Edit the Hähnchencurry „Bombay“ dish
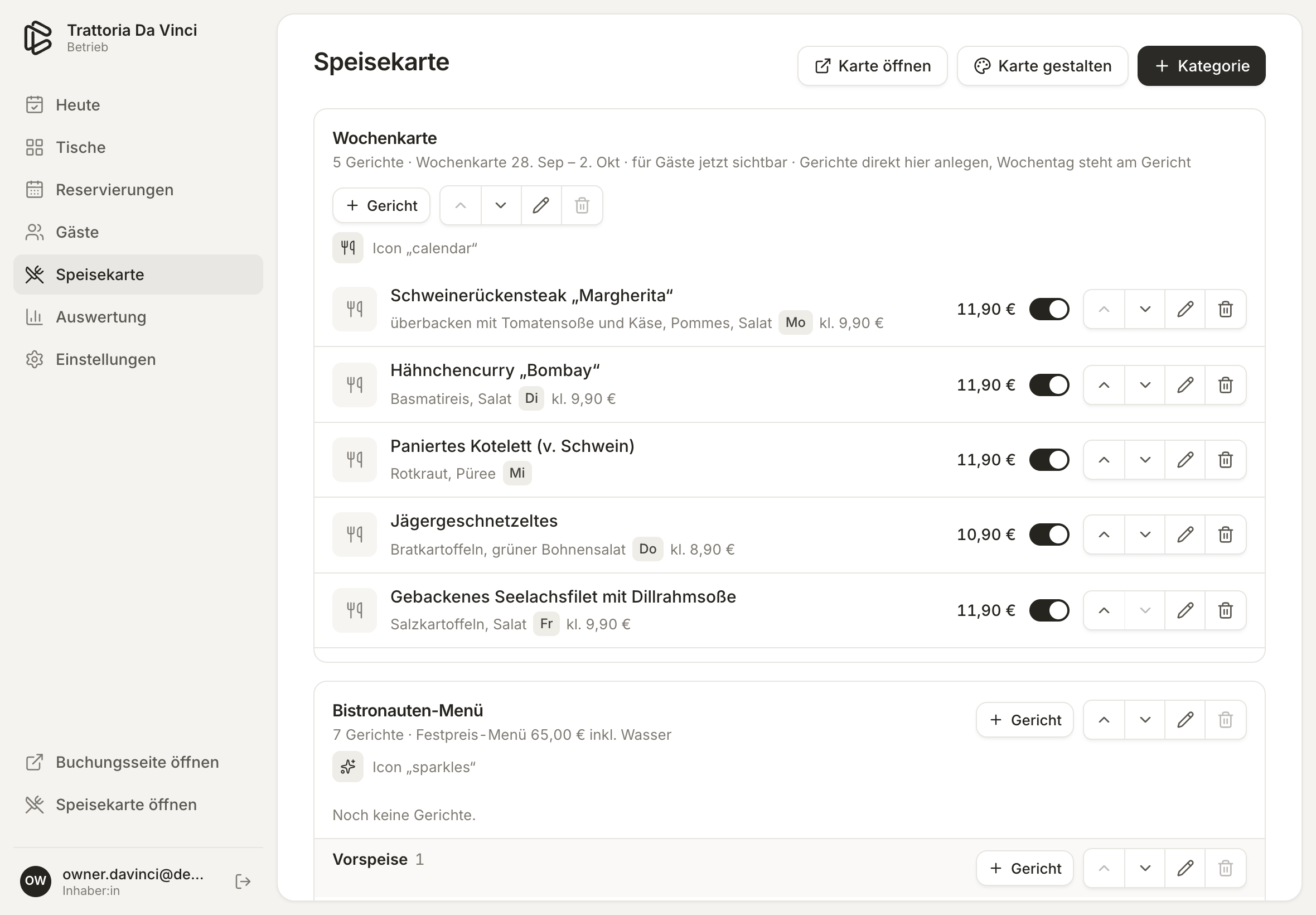This screenshot has height=915, width=1316. (x=1185, y=384)
